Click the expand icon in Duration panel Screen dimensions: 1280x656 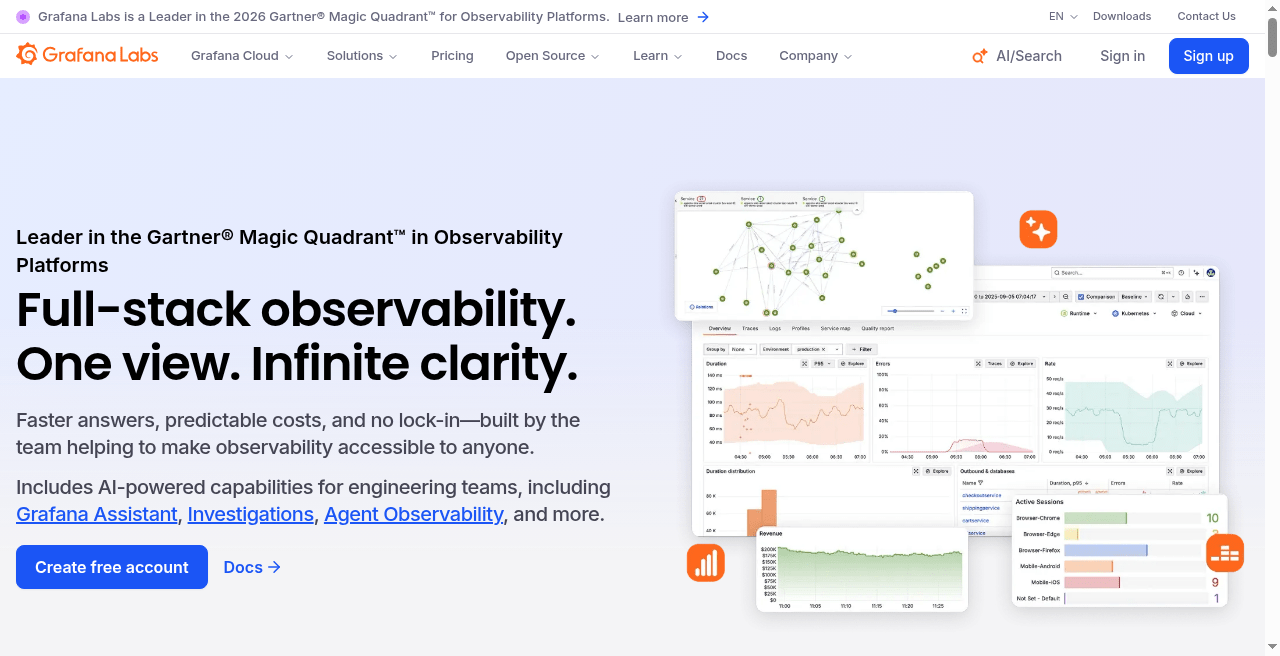(804, 364)
